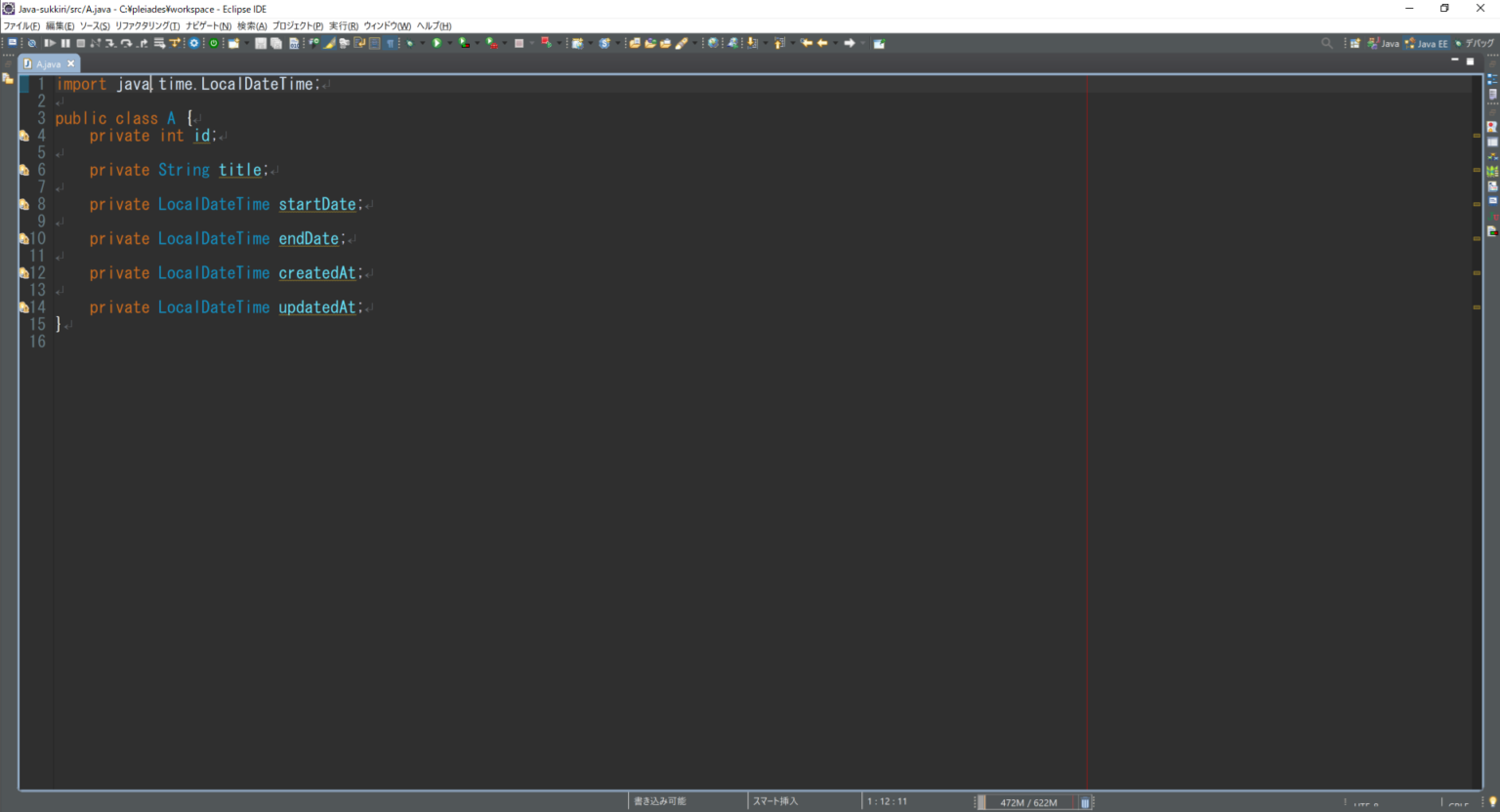Open the search magnifier at top right
The width and height of the screenshot is (1500, 812).
(x=1328, y=43)
